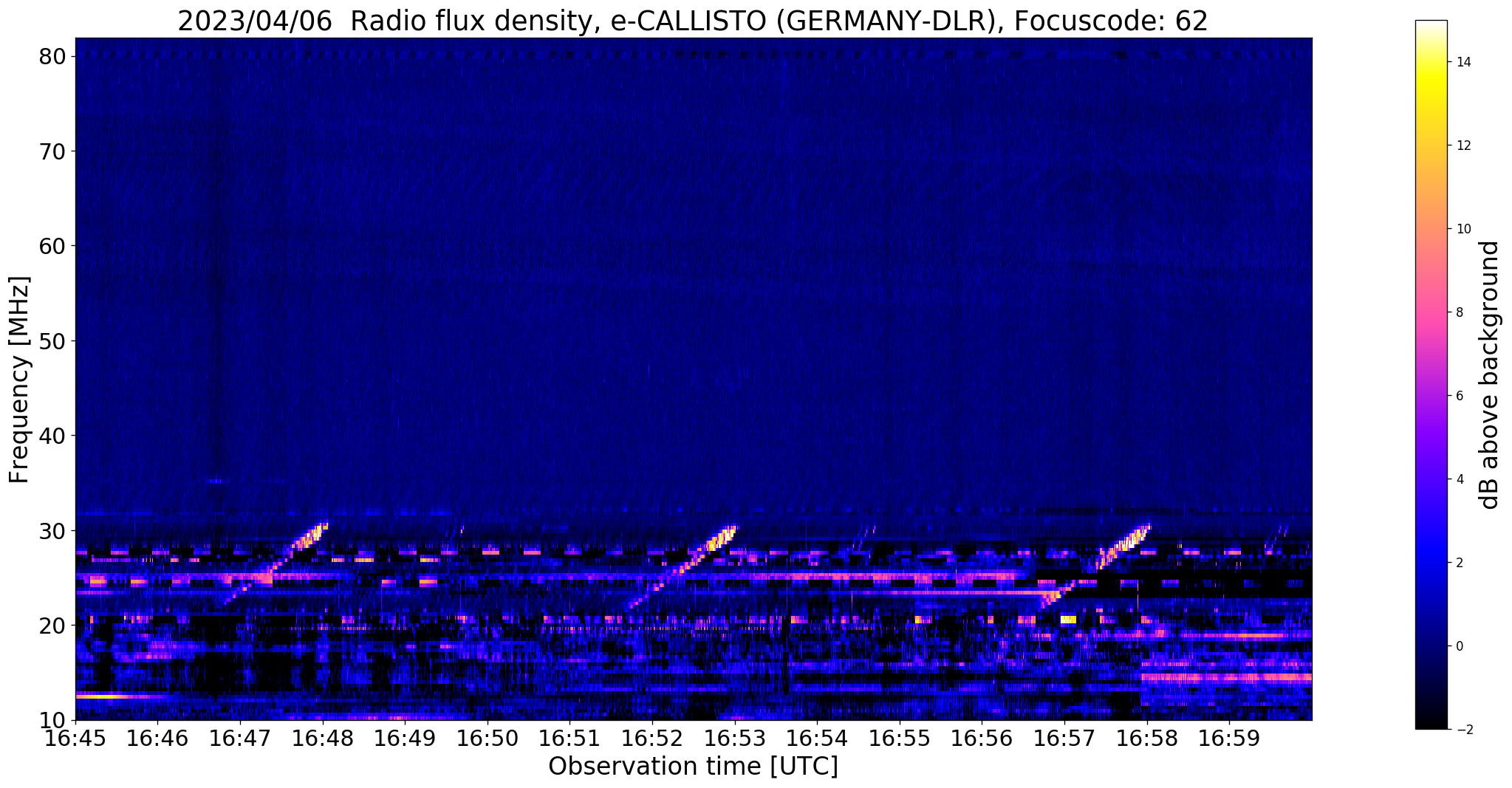Click y-axis tick label 30
The width and height of the screenshot is (1512, 788).
(x=52, y=531)
